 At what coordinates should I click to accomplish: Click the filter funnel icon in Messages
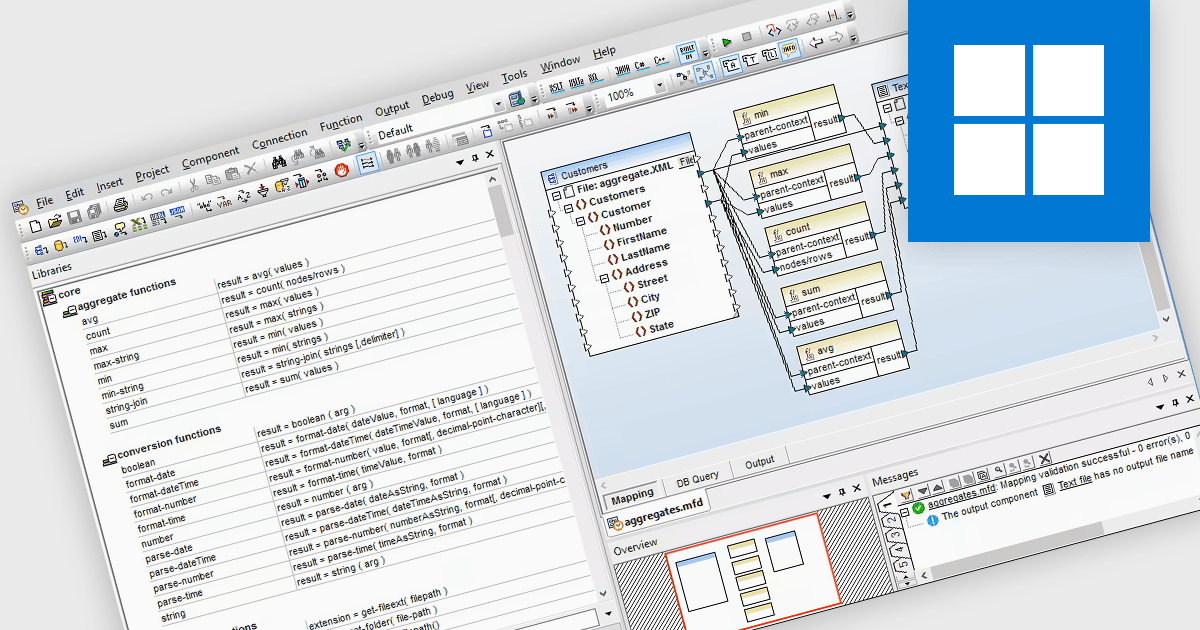906,494
